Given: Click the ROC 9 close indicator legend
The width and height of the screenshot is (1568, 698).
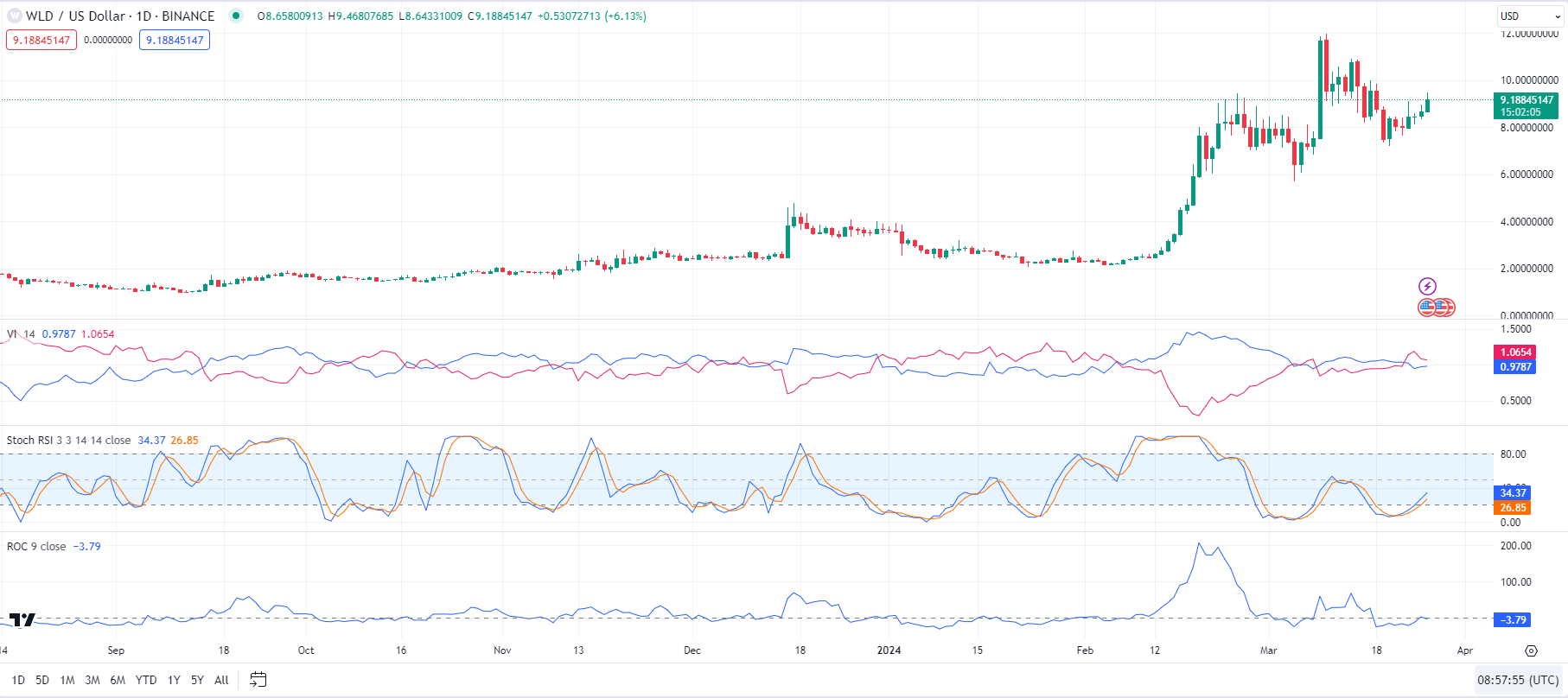Looking at the screenshot, I should pyautogui.click(x=36, y=547).
